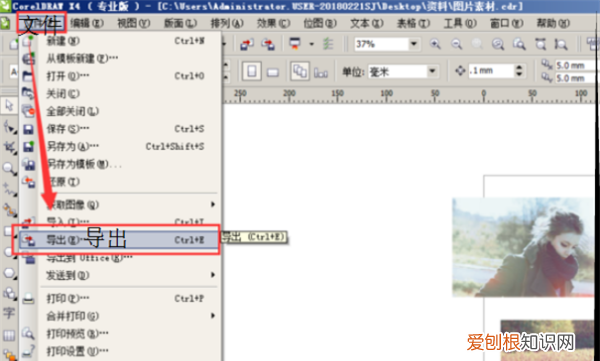
Task: Select the Pick arrow tool
Action: 9,105
